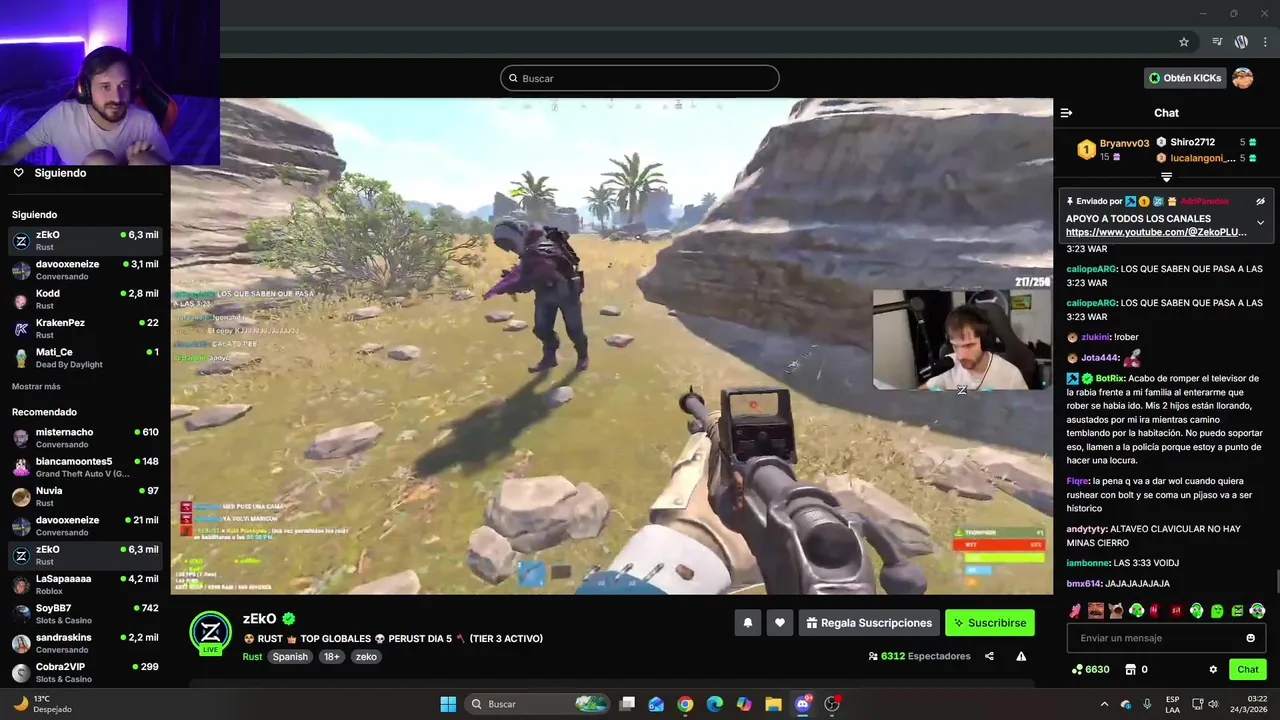Click Shiro2712 in gift leaderboard
1280x720 pixels.
point(1192,142)
